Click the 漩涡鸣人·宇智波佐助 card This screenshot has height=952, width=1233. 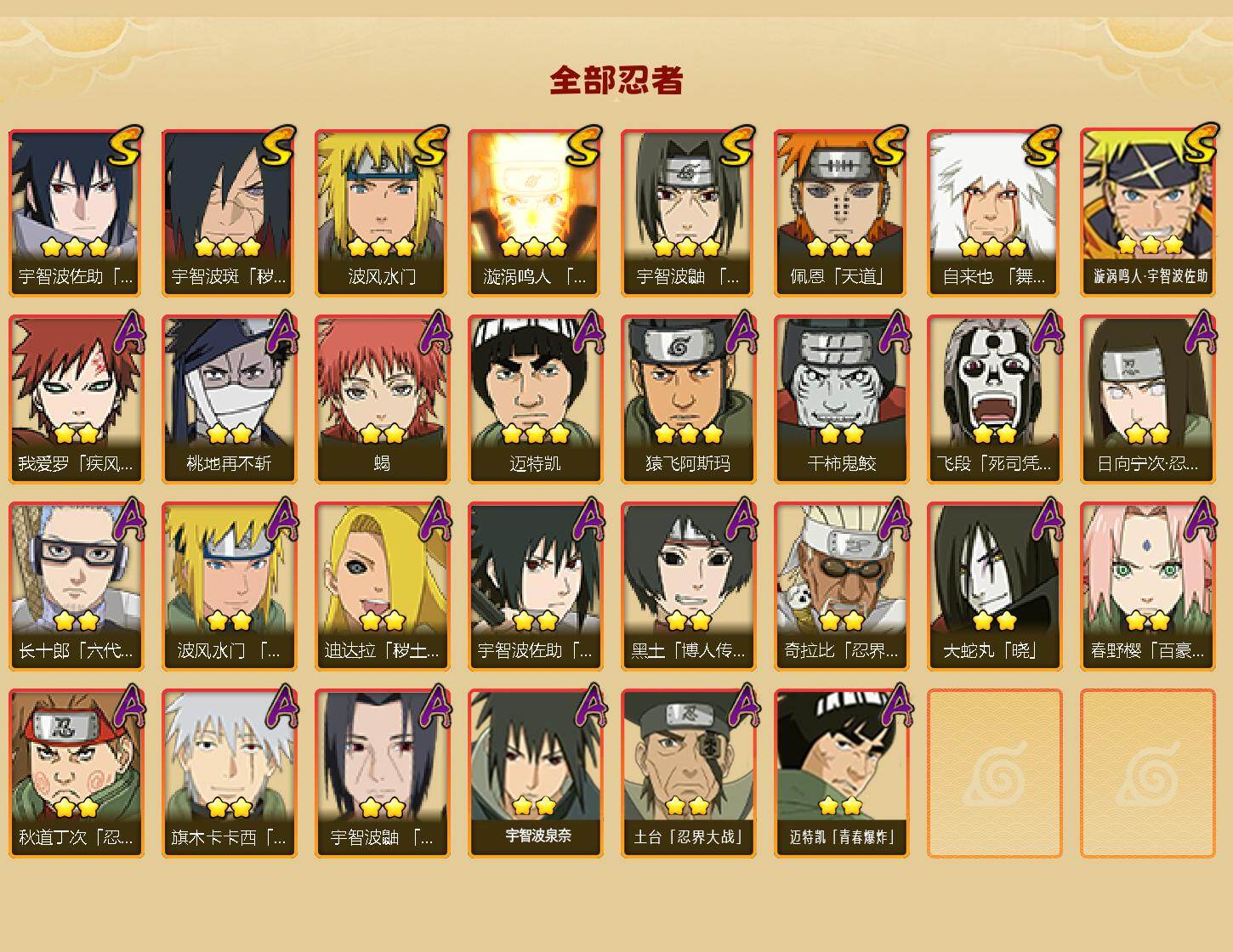click(1147, 212)
